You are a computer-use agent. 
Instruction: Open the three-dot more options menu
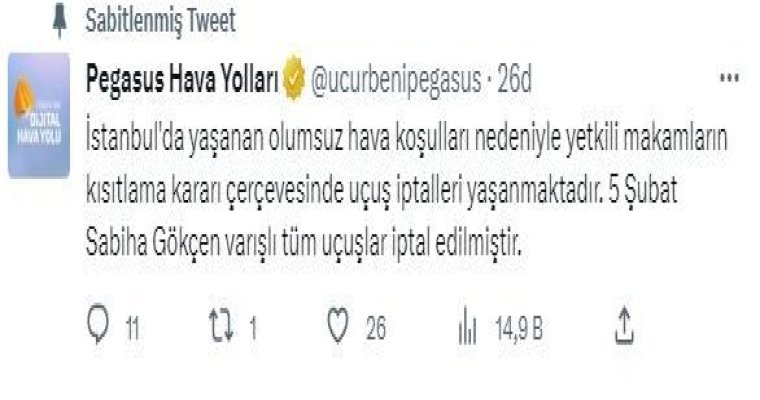(x=729, y=78)
